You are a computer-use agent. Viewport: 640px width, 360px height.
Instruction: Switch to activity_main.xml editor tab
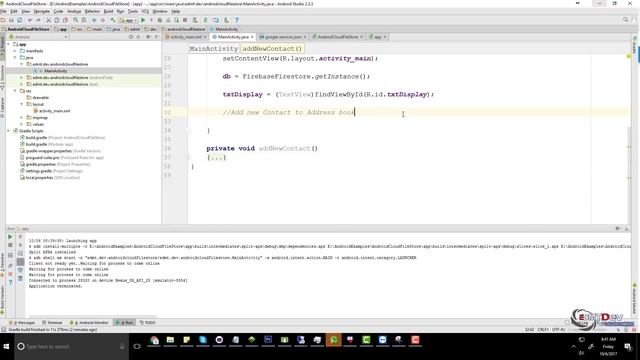186,37
